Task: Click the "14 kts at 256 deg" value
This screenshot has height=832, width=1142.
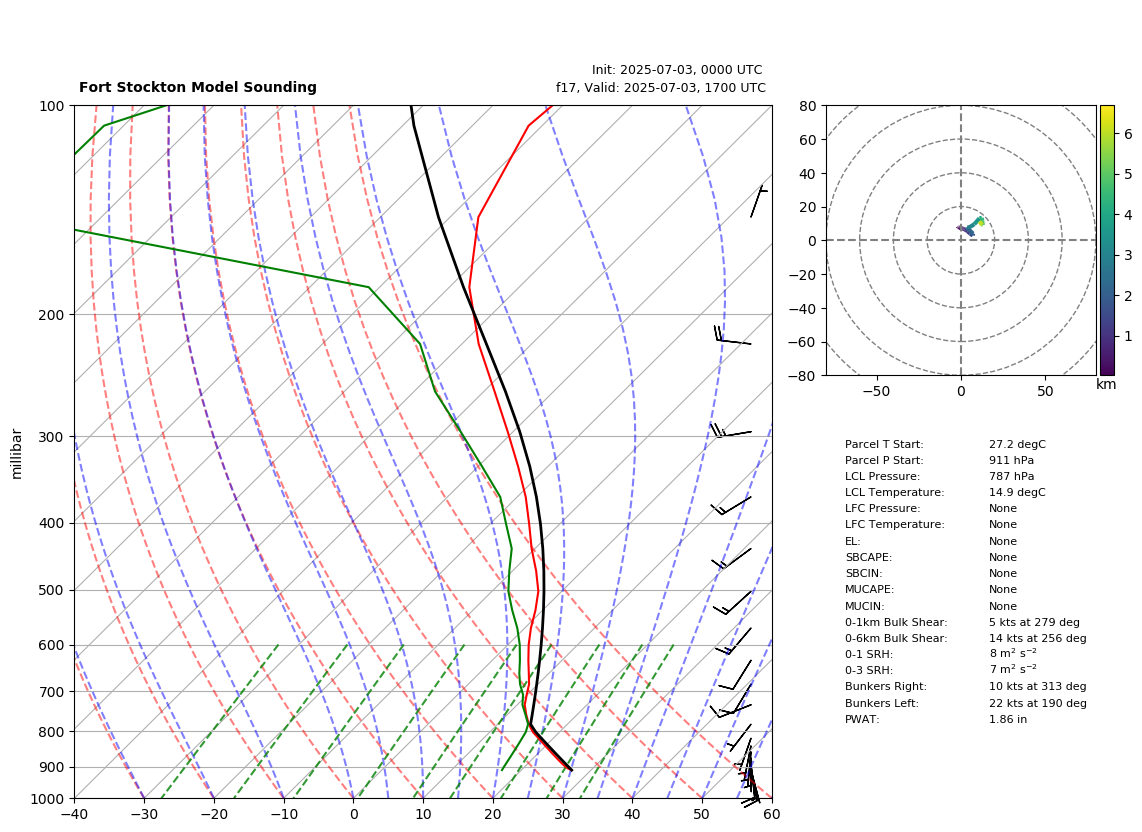Action: pyautogui.click(x=1038, y=638)
